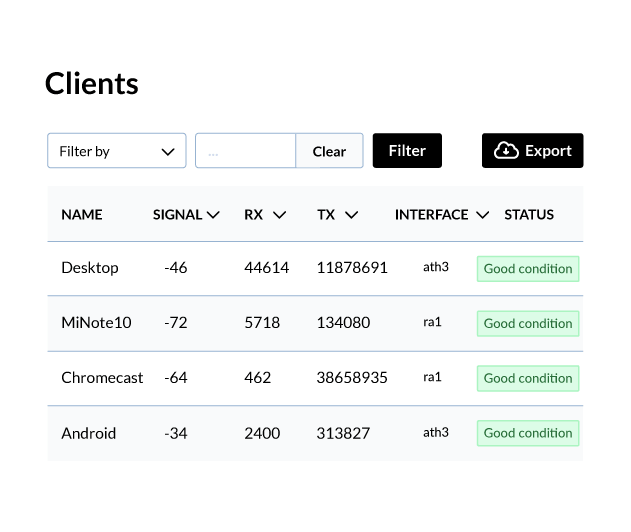Sort by the RX column chevron
Viewport: 631px width, 532px height.
pos(279,215)
